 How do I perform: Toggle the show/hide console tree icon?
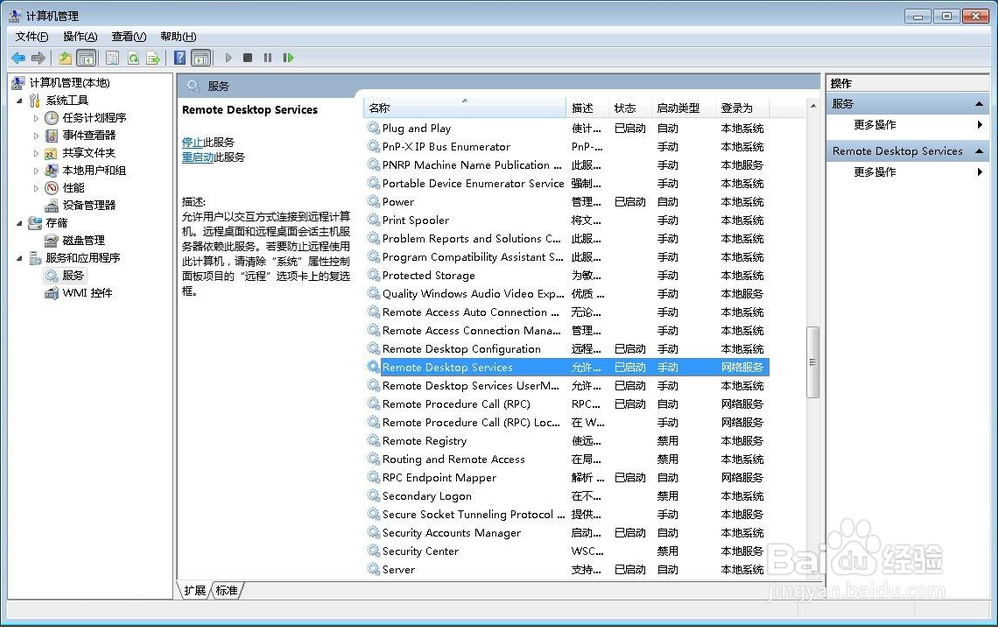[x=86, y=58]
